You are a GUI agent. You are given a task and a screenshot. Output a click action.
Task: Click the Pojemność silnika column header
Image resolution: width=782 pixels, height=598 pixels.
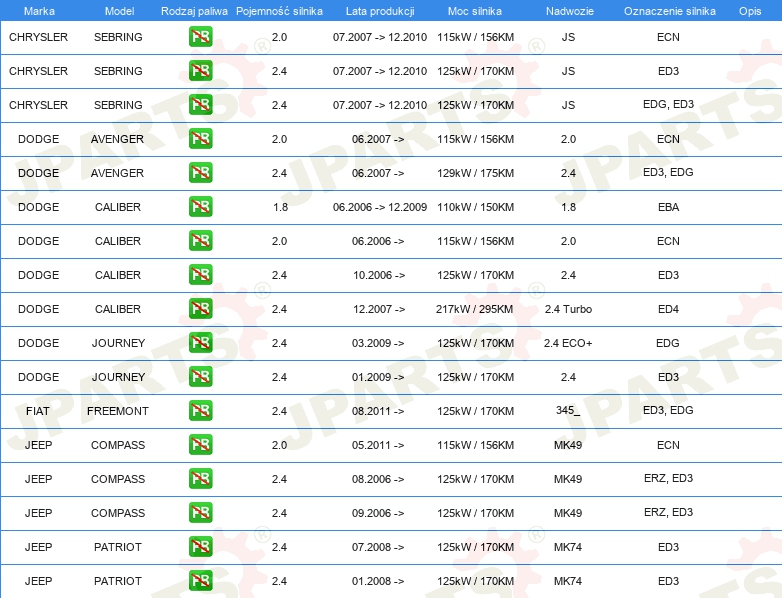tap(279, 10)
